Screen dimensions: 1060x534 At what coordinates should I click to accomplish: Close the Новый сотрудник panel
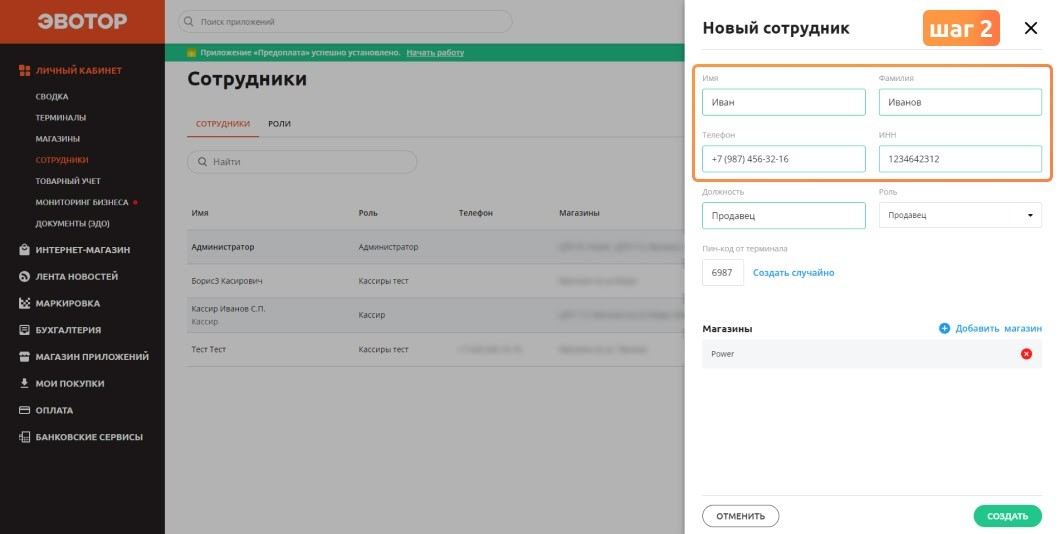[x=1031, y=28]
